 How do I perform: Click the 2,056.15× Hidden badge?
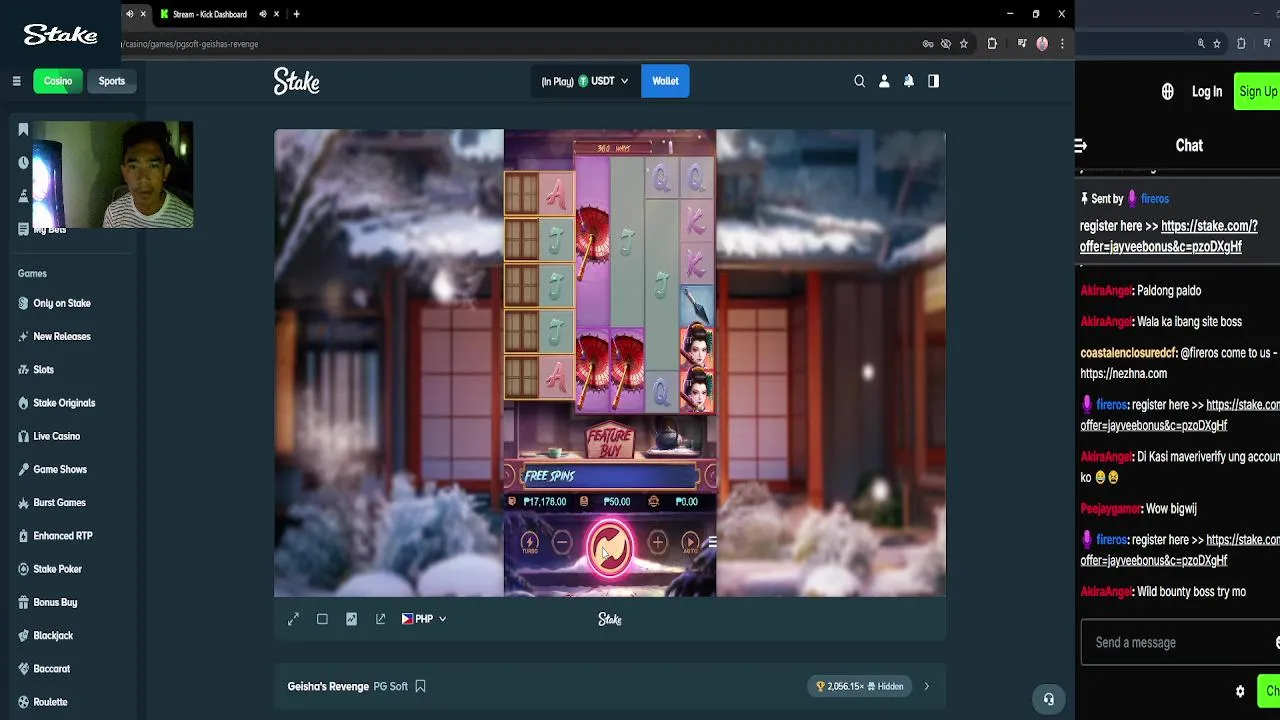point(860,686)
